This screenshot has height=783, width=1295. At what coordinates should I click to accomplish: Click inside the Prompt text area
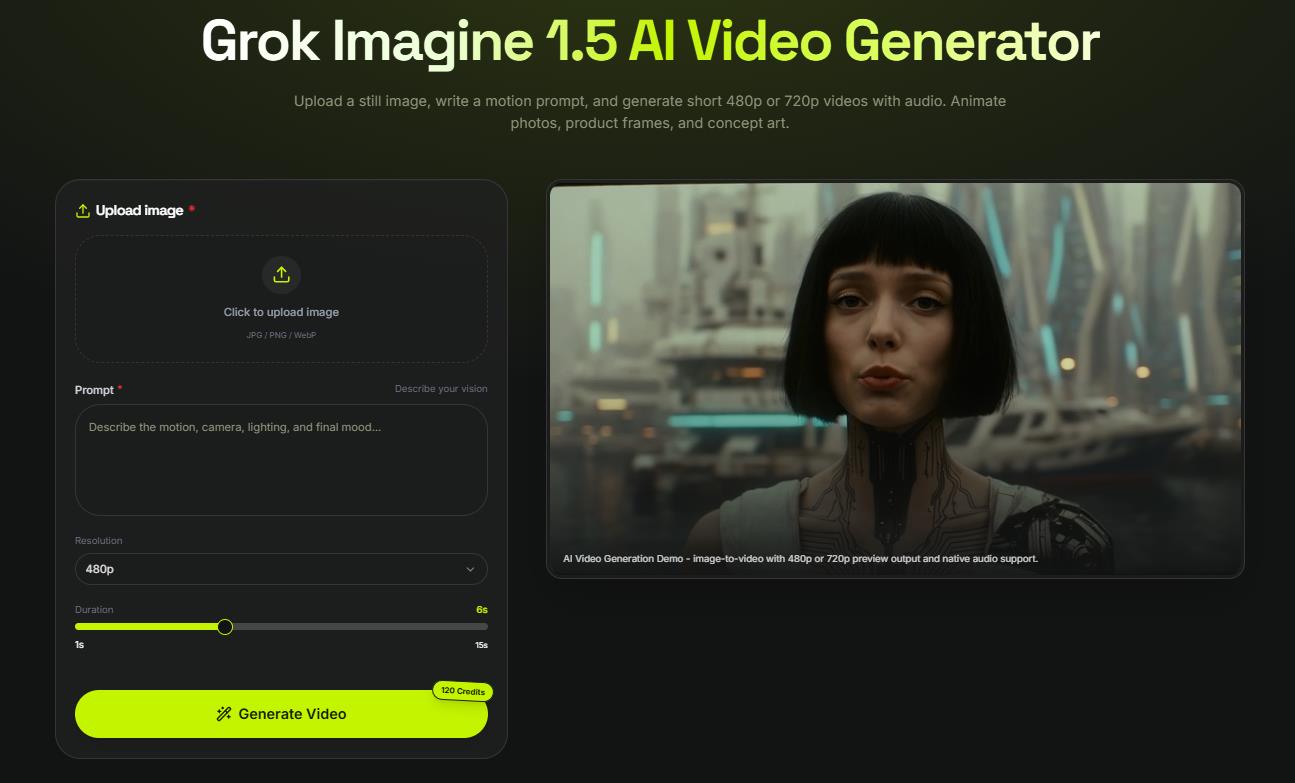pyautogui.click(x=281, y=460)
